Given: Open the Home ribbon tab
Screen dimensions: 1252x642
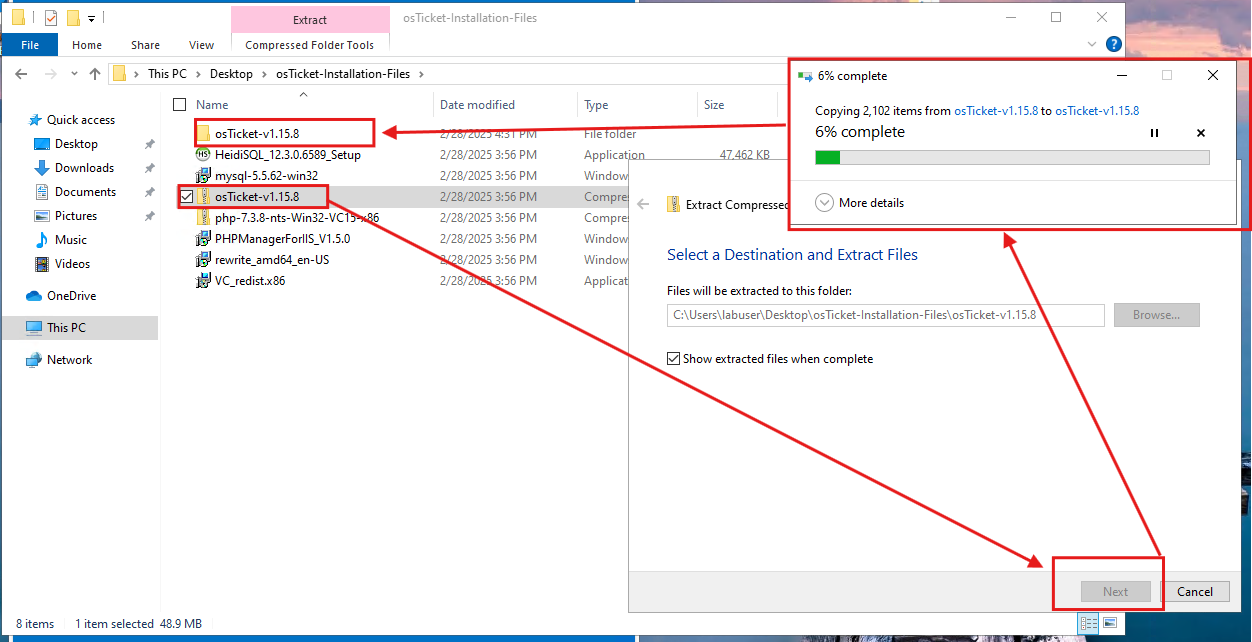Looking at the screenshot, I should 87,45.
